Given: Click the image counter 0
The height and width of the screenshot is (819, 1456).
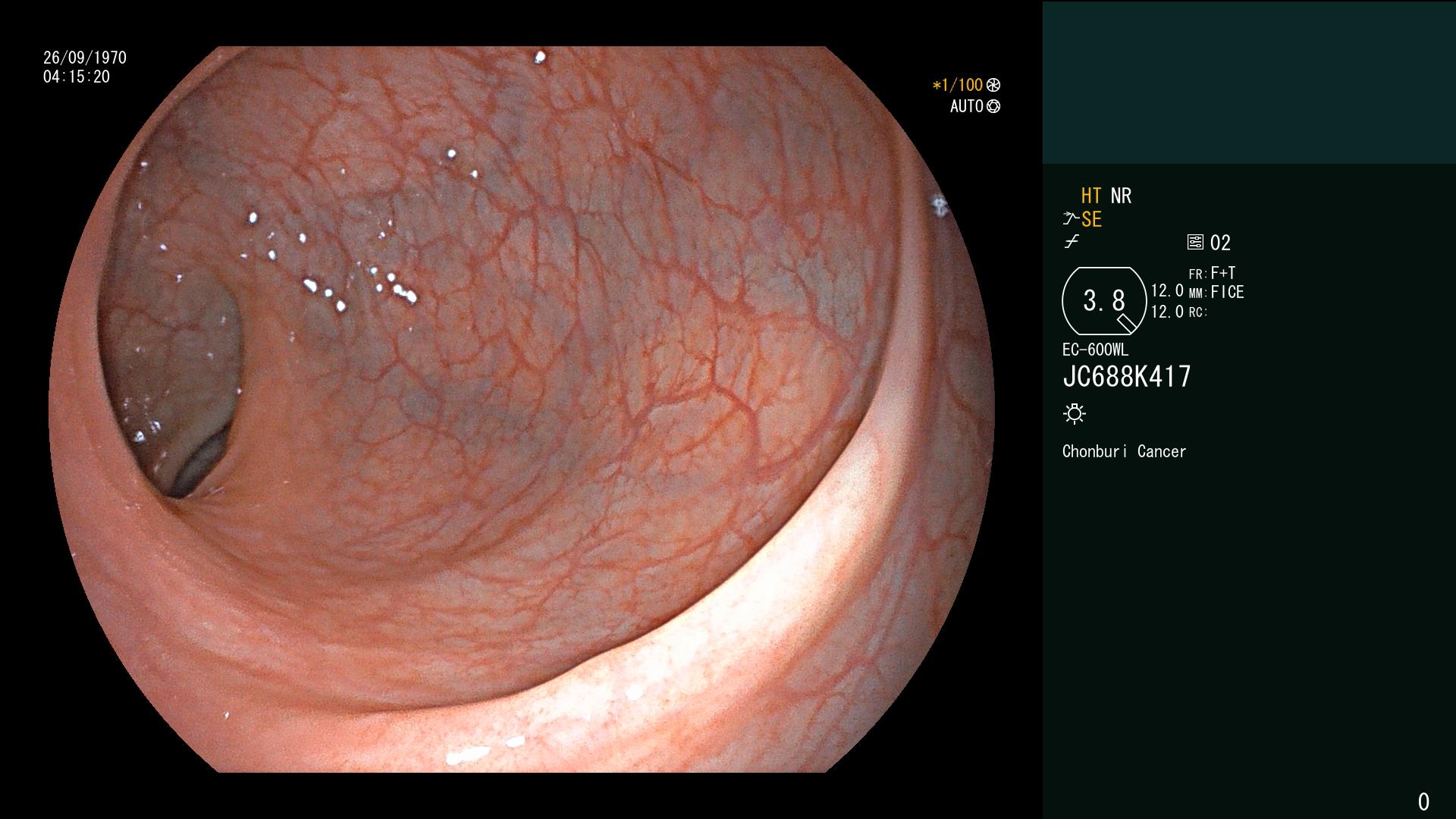Looking at the screenshot, I should click(x=1423, y=802).
